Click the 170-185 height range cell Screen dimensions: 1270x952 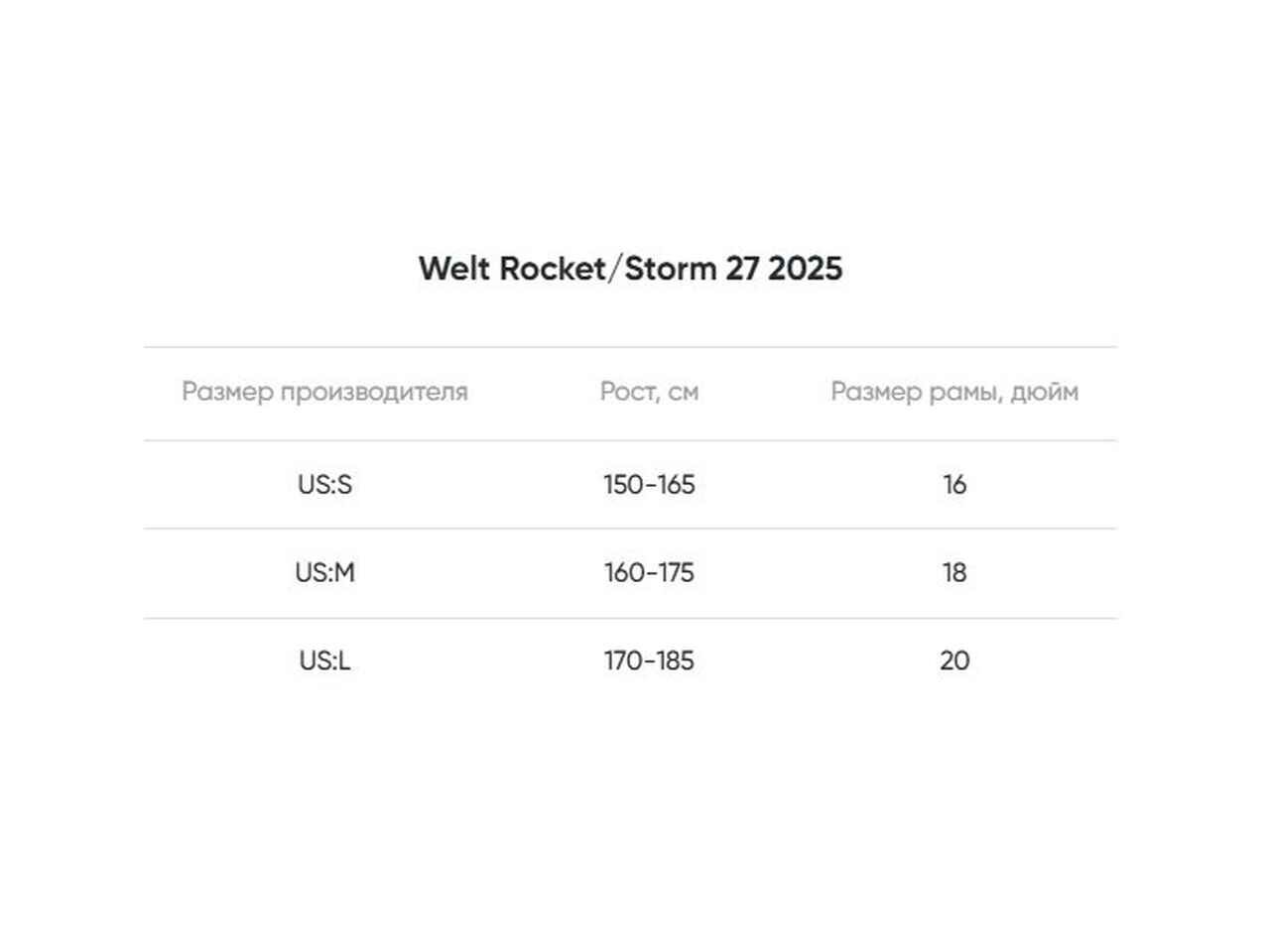[649, 660]
